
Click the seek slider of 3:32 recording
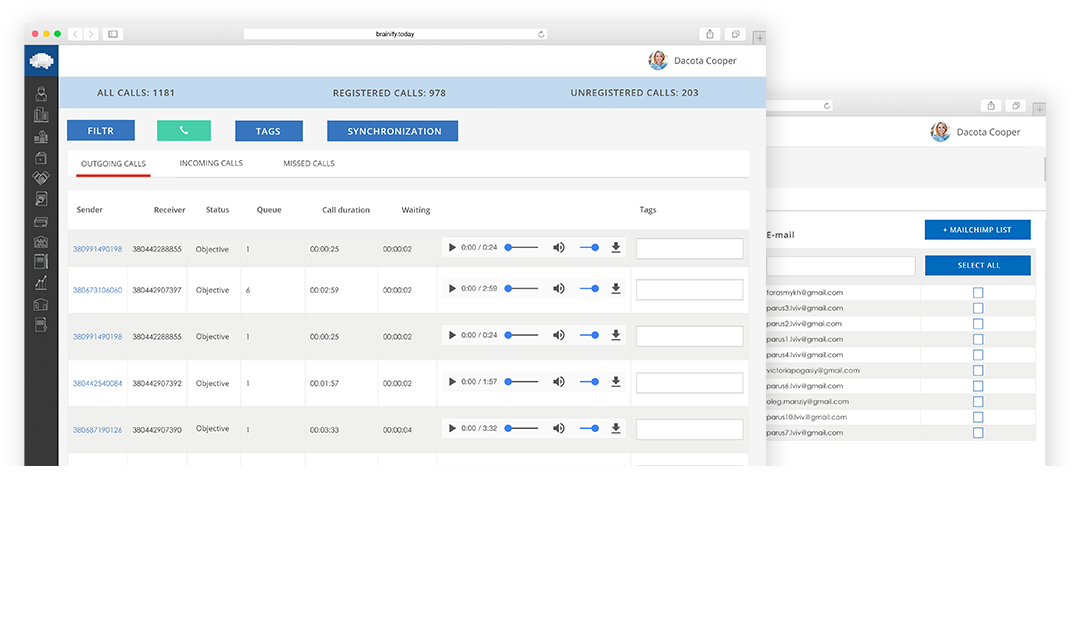(x=522, y=429)
